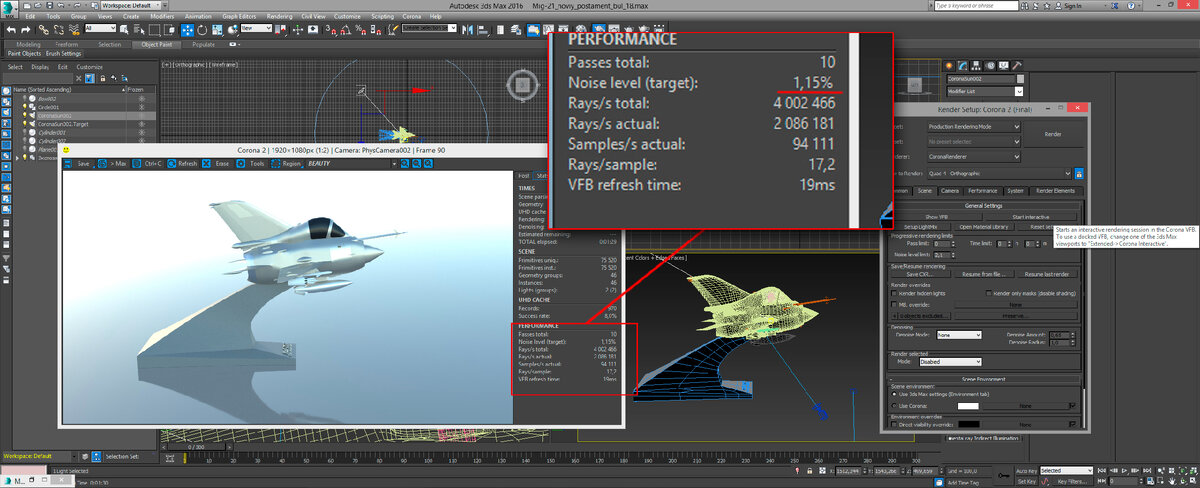Toggle Direct visibility override checkbox
The image size is (1200, 488).
point(894,424)
